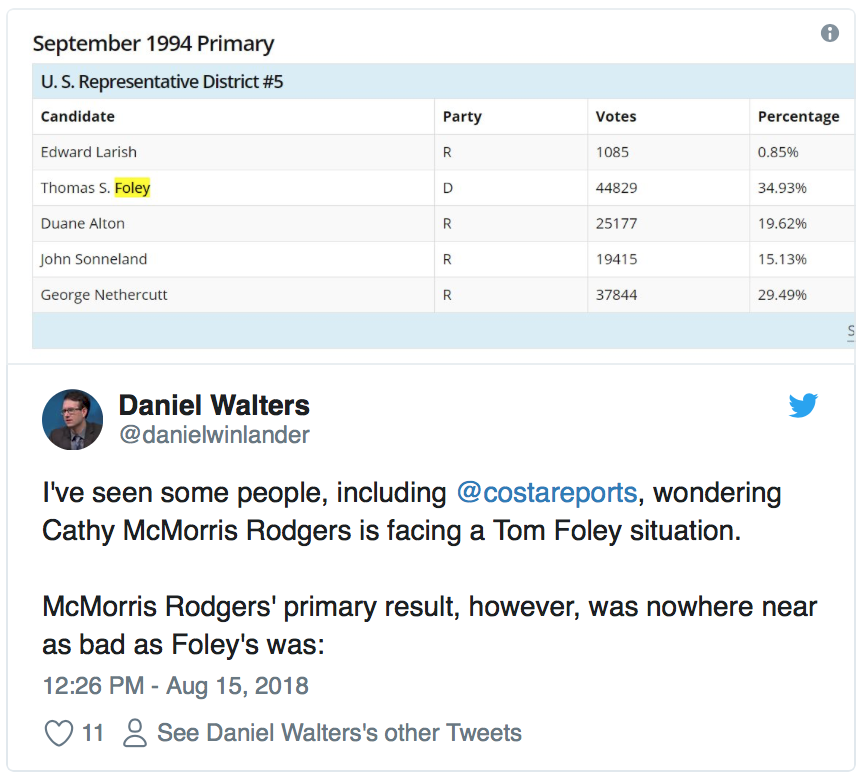
Task: Open the 12:26 PM - Aug 15, 2018 timestamp
Action: tap(176, 686)
